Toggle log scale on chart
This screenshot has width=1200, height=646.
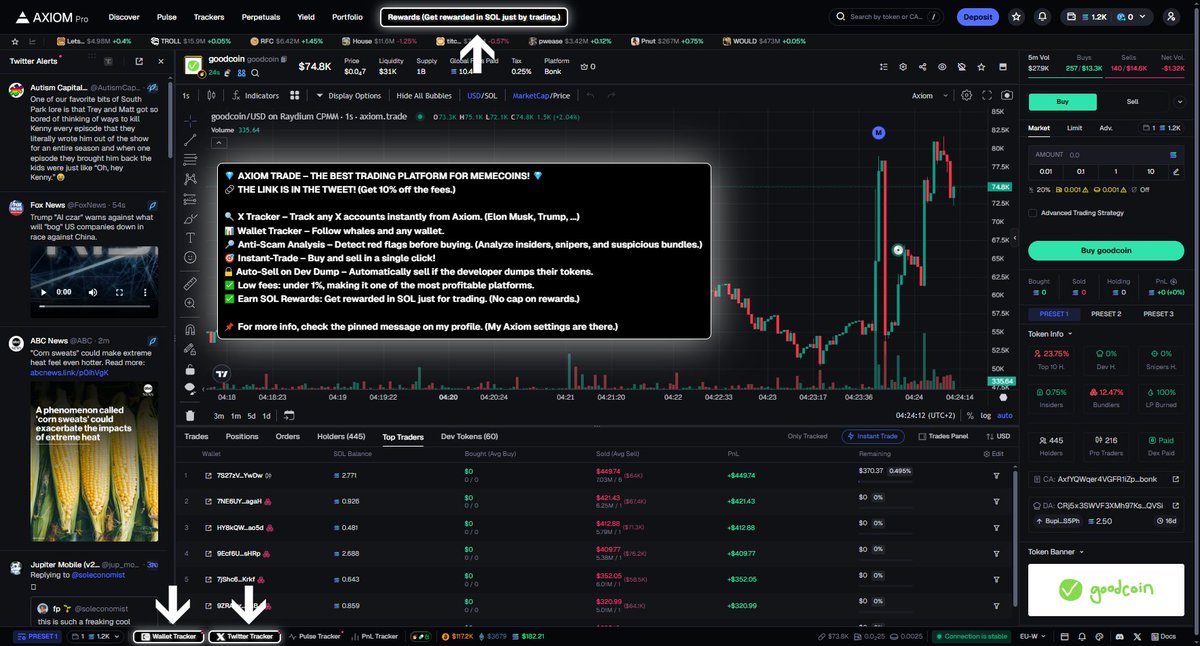point(987,415)
